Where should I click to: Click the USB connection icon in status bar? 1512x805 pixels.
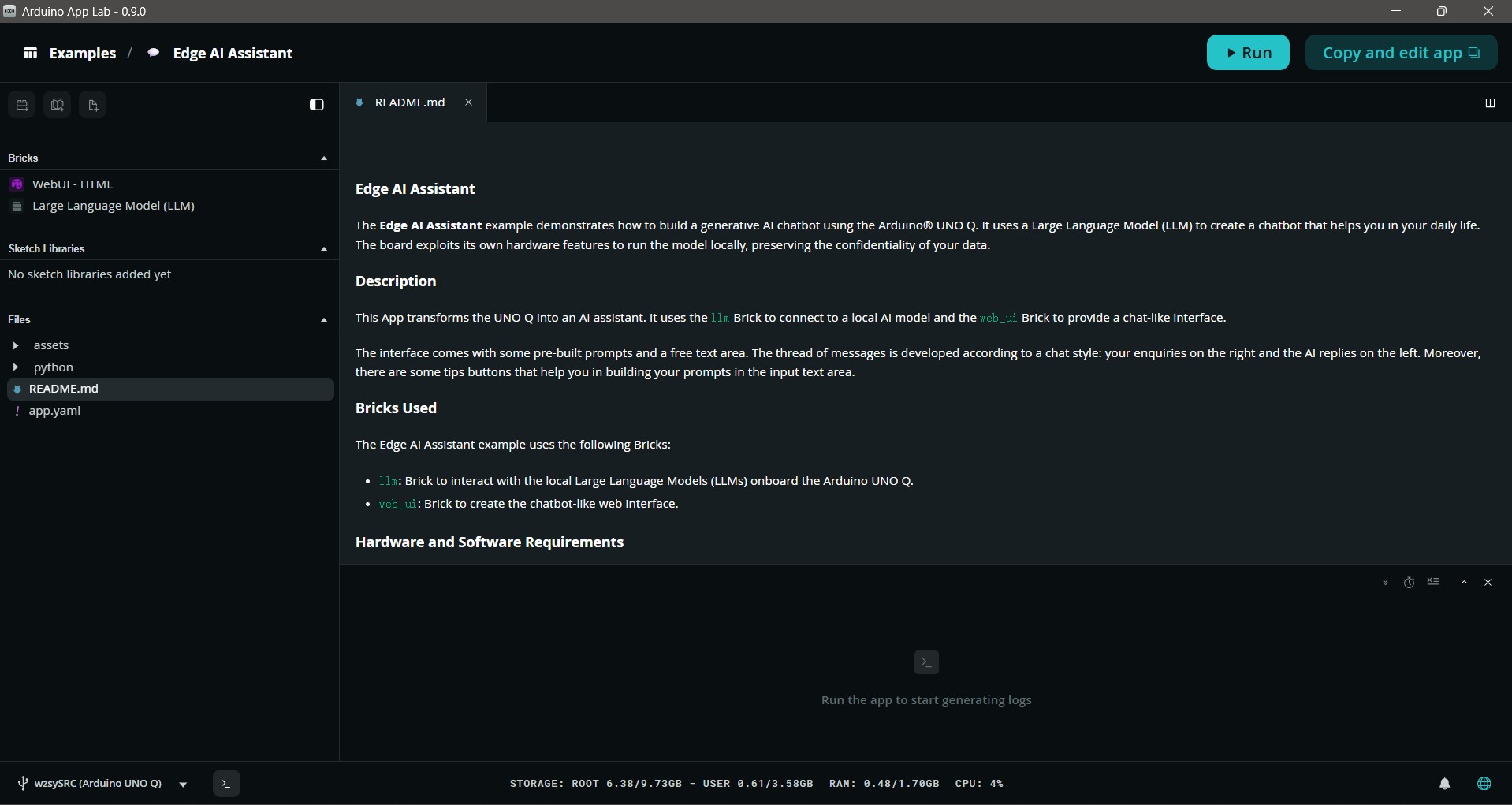click(23, 784)
